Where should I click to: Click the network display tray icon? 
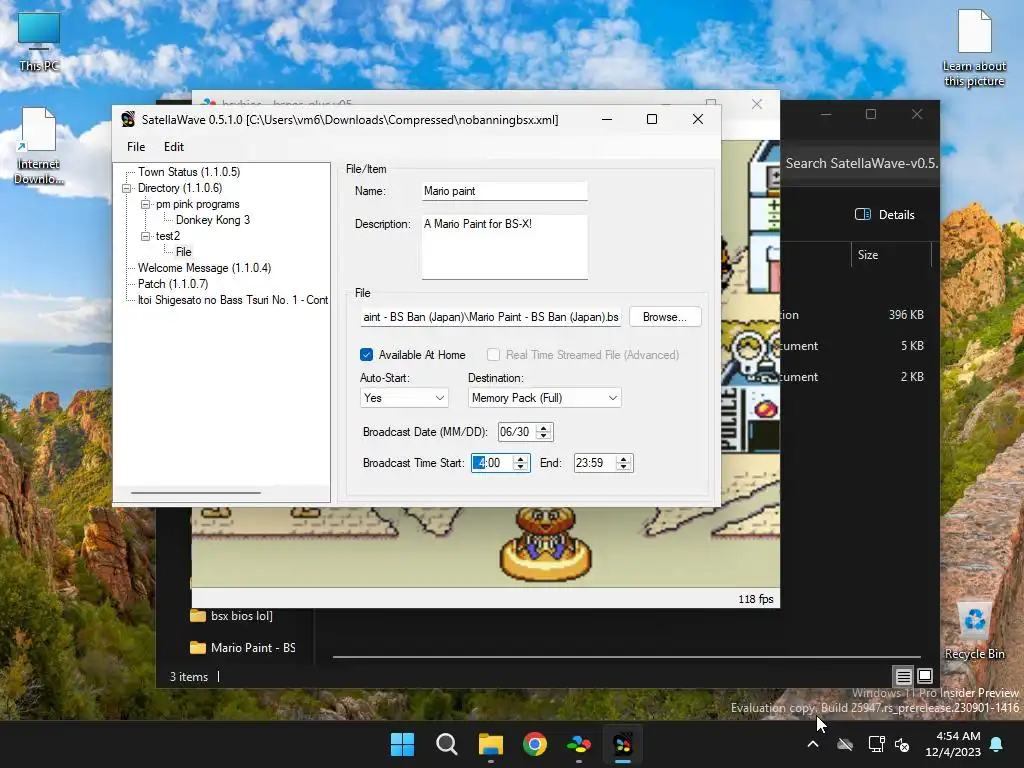876,744
